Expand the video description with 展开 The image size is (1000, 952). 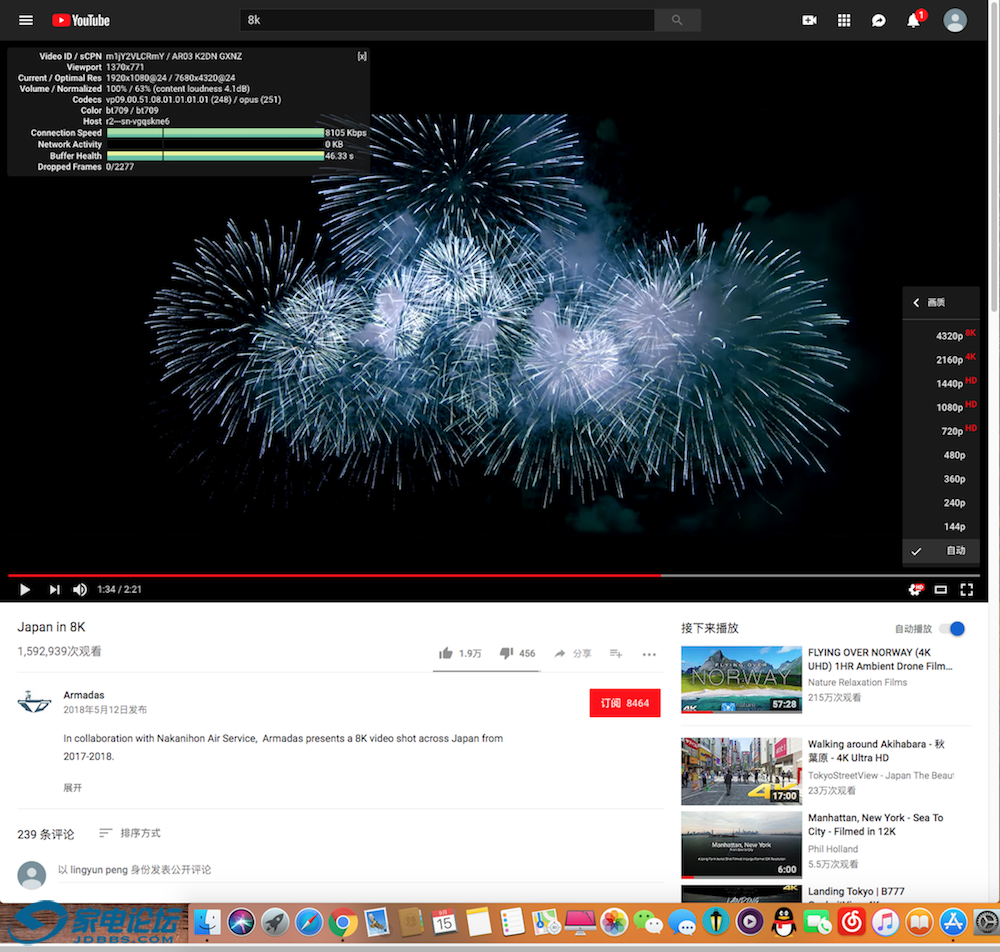73,788
